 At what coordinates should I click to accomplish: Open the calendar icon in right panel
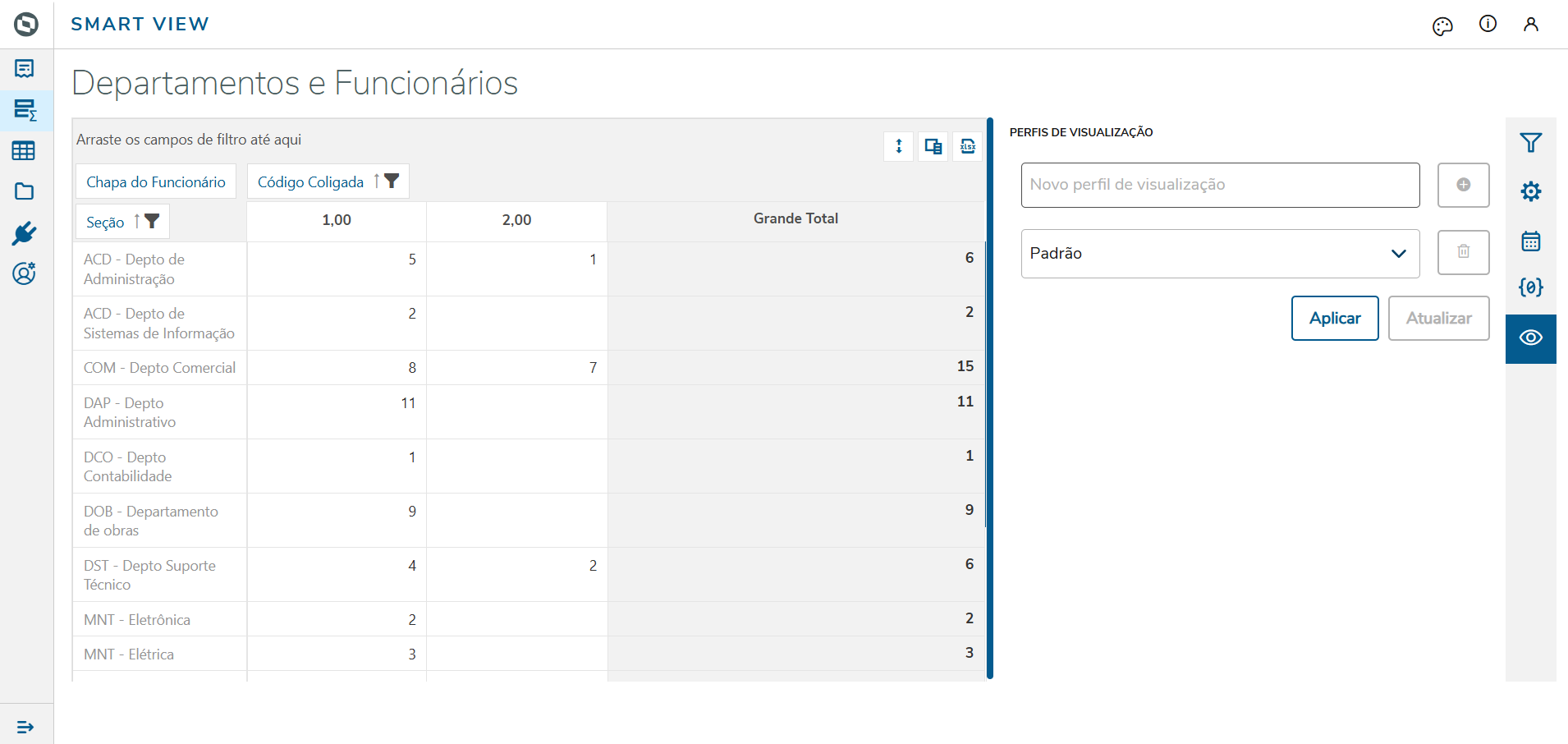[x=1531, y=241]
